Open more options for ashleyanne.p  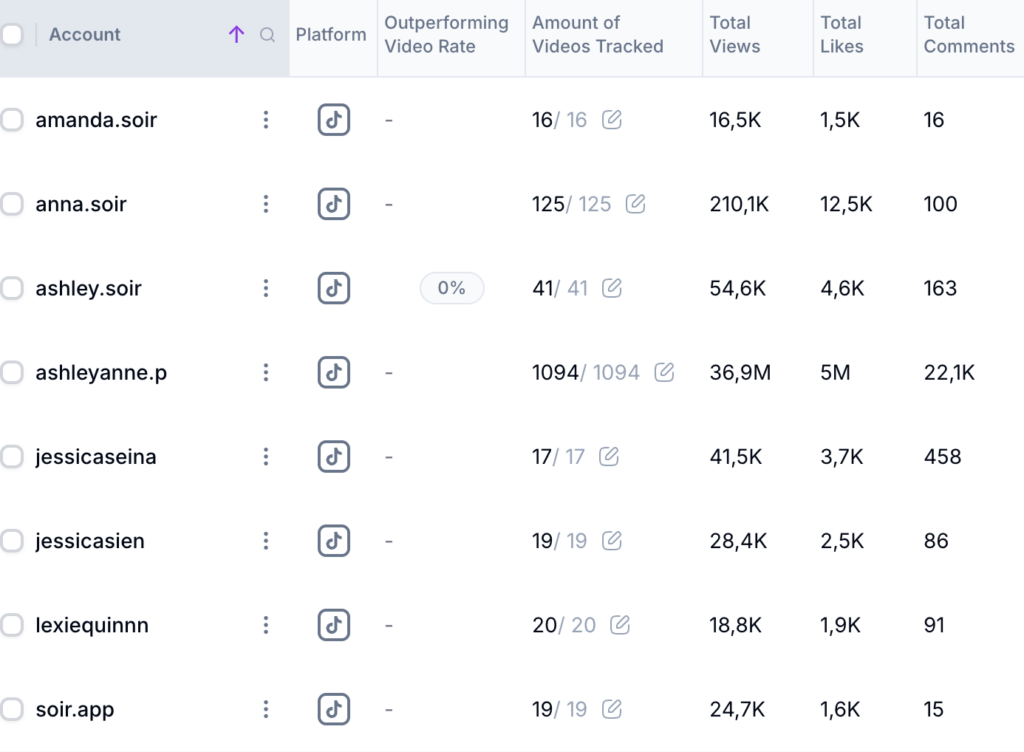click(x=266, y=373)
